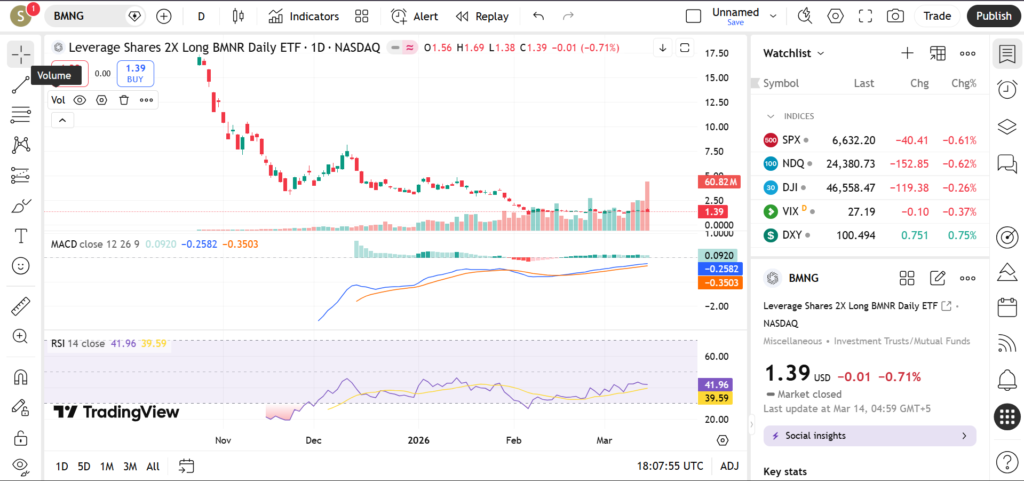Select the Text tool in left toolbar

pos(20,236)
